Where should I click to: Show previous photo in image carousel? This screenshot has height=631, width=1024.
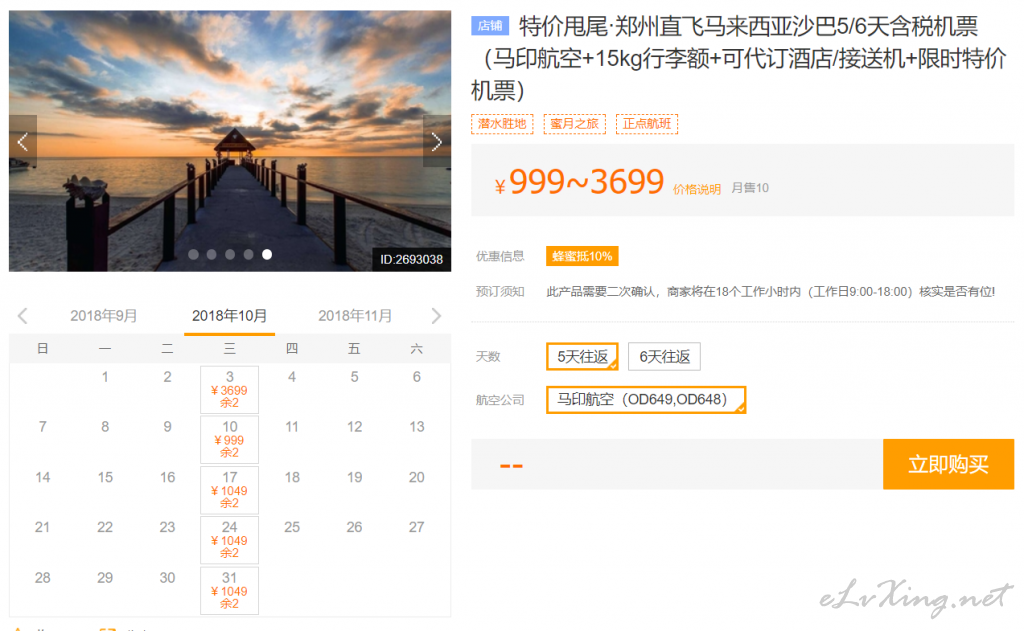(23, 142)
